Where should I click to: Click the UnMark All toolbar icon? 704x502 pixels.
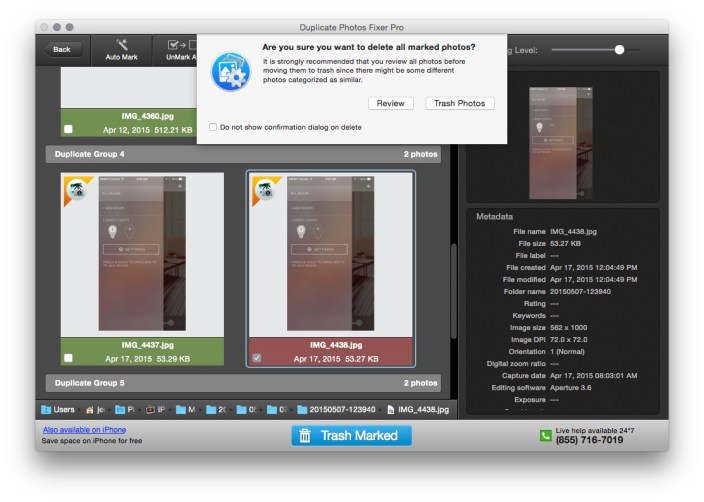pyautogui.click(x=176, y=44)
